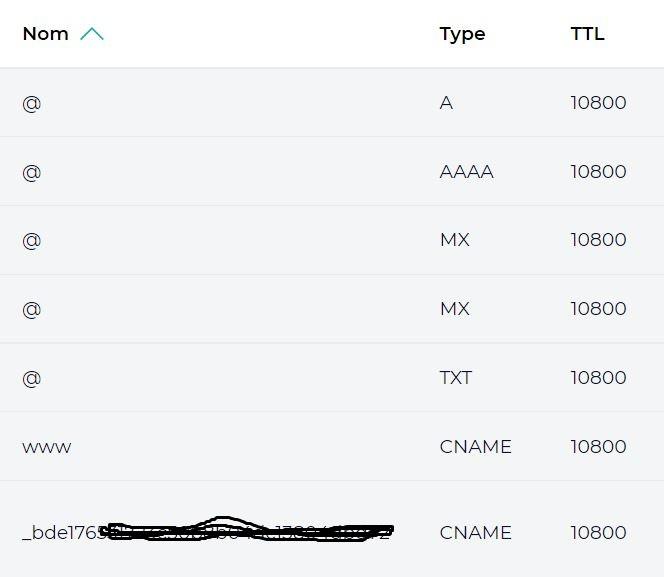Click the TTL value in the _bde1765 row
664x577 pixels.
598,533
